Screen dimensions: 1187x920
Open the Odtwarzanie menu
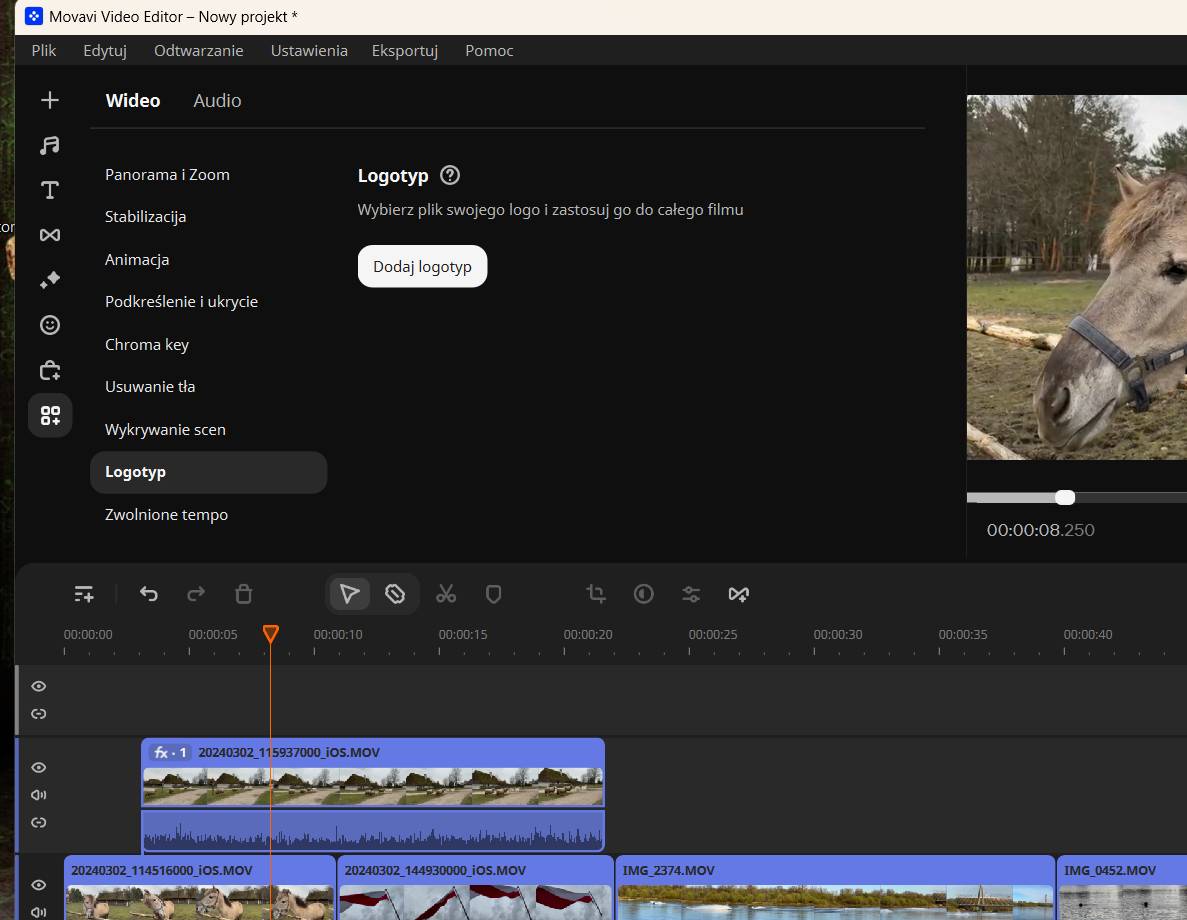[198, 50]
